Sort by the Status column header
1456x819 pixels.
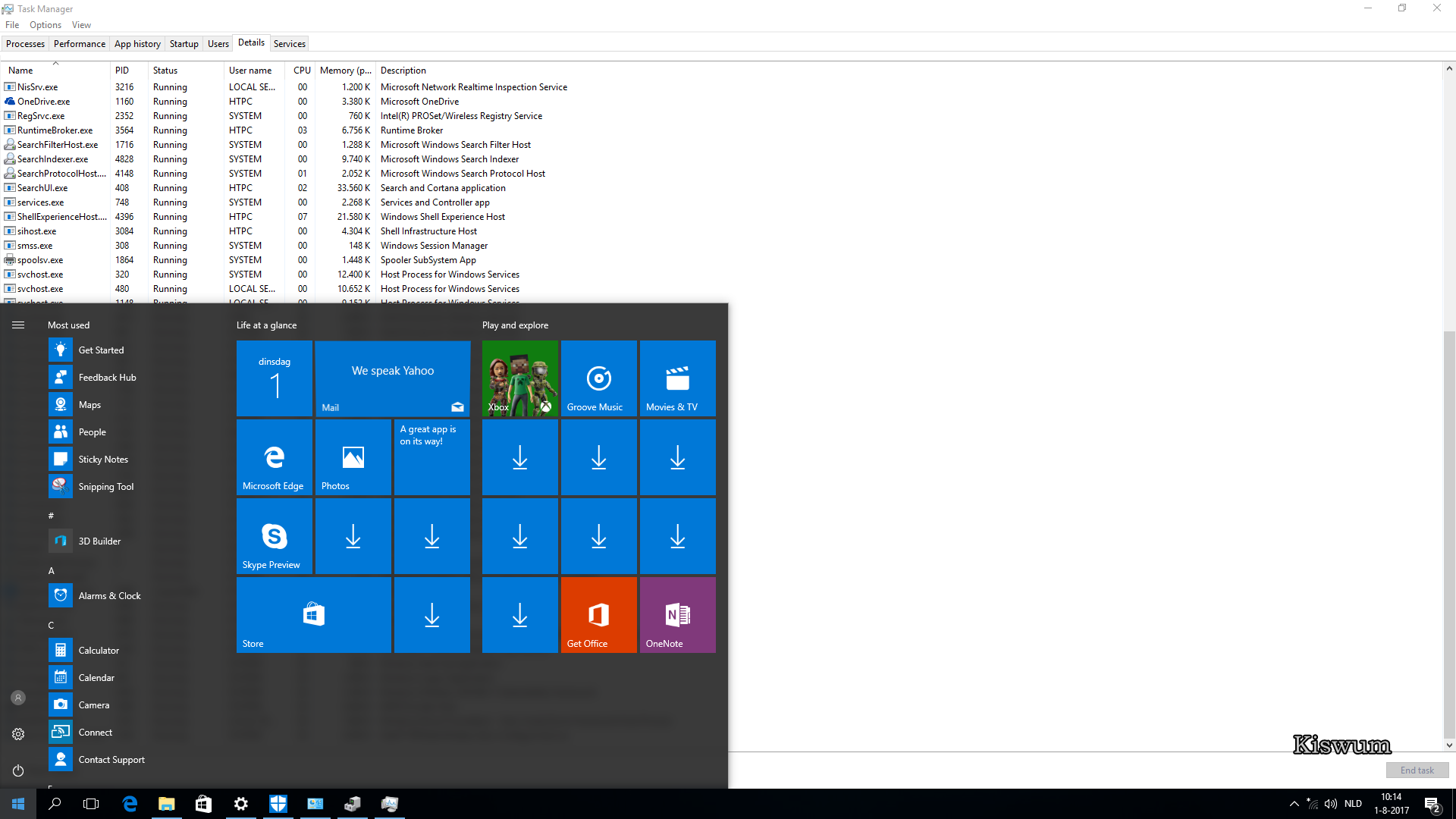pyautogui.click(x=186, y=70)
